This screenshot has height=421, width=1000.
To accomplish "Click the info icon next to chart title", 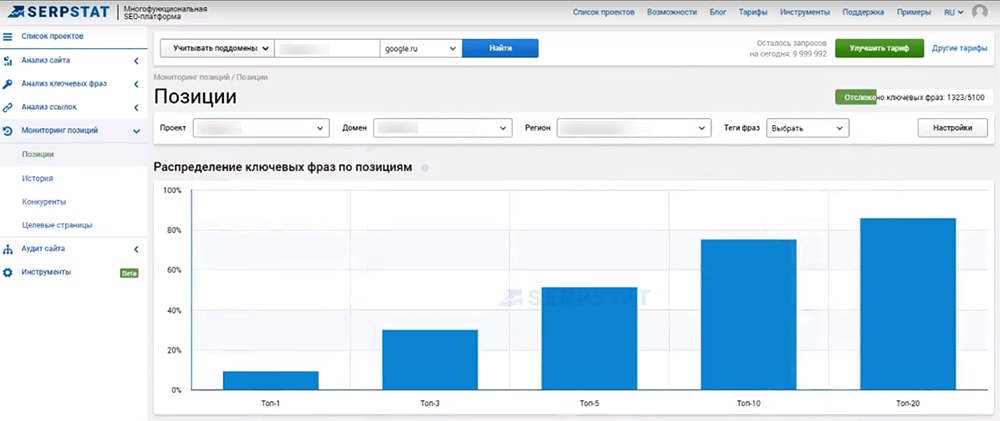I will coord(425,168).
